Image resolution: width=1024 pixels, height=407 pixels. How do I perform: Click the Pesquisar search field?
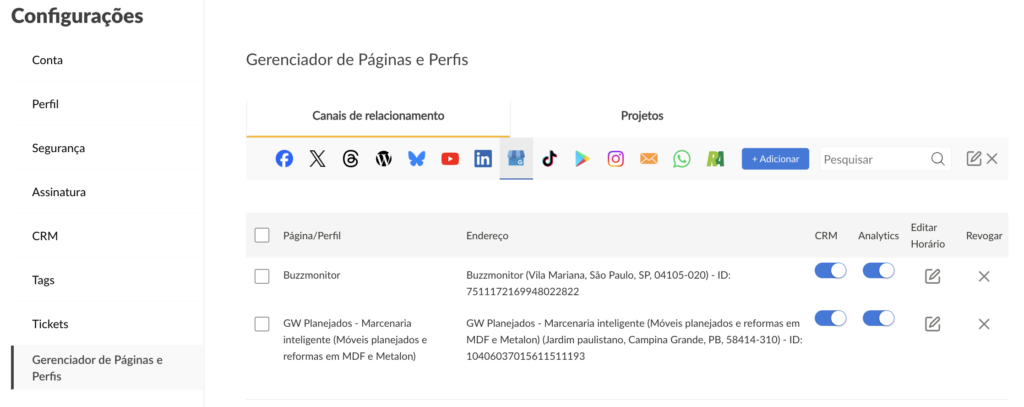tap(874, 159)
